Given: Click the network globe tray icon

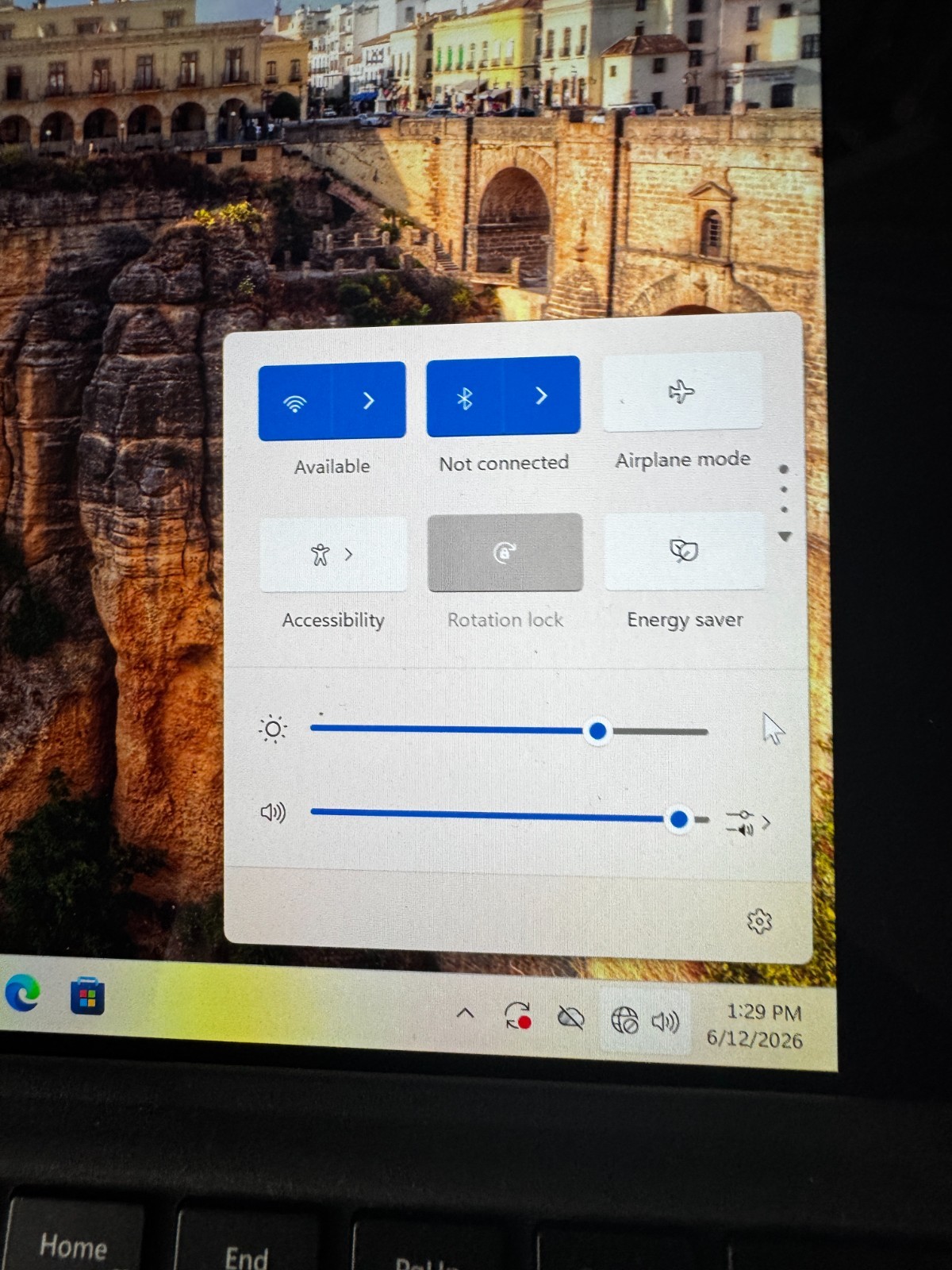Looking at the screenshot, I should coord(624,1020).
